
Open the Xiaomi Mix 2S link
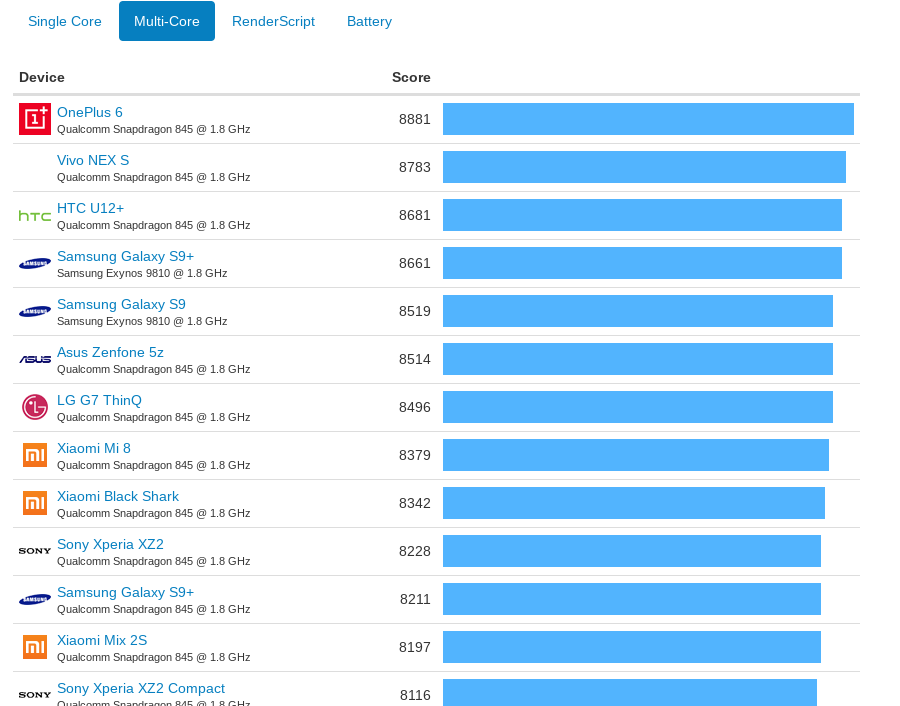[102, 641]
